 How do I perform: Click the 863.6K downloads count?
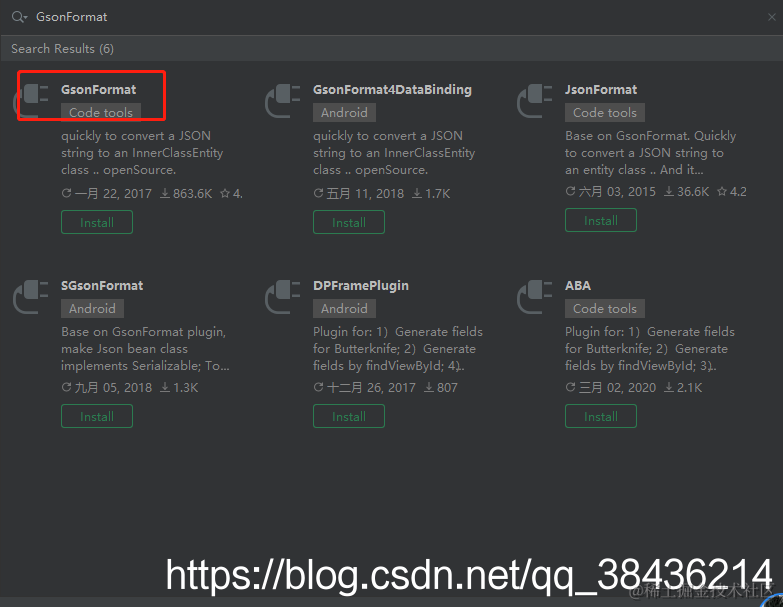[186, 194]
